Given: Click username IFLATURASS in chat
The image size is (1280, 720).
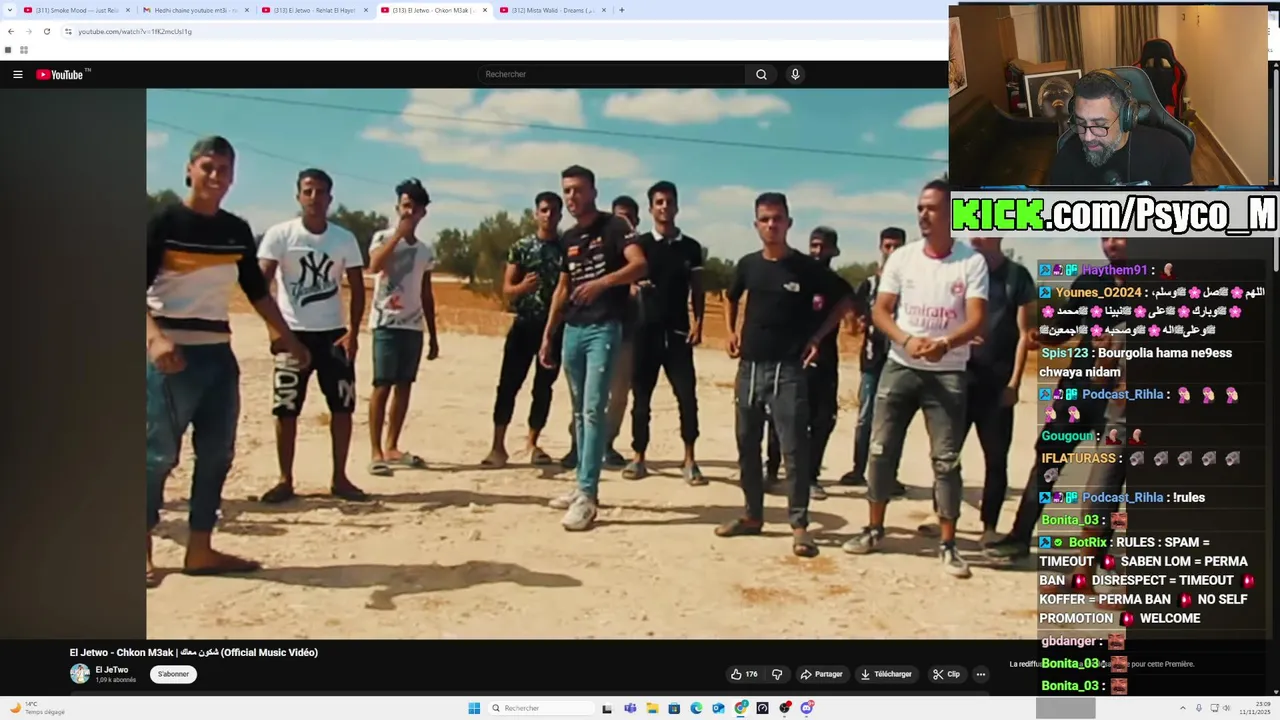Looking at the screenshot, I should [x=1078, y=458].
